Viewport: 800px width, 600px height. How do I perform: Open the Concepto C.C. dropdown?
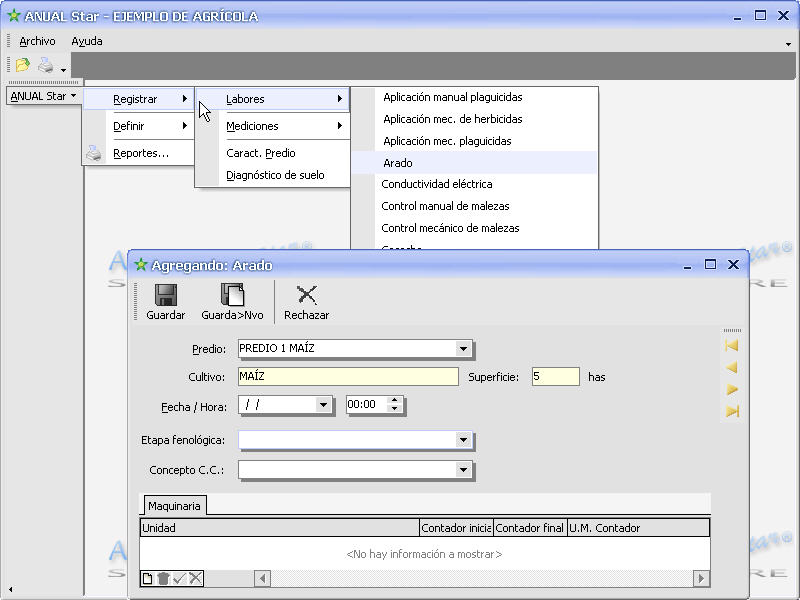point(463,470)
